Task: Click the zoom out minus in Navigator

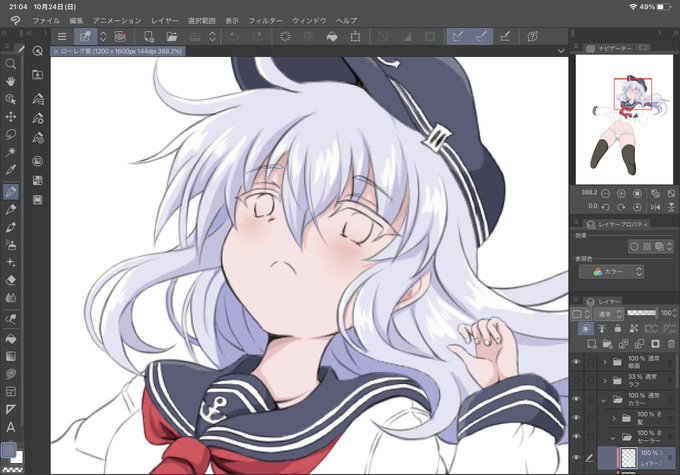Action: tap(605, 193)
